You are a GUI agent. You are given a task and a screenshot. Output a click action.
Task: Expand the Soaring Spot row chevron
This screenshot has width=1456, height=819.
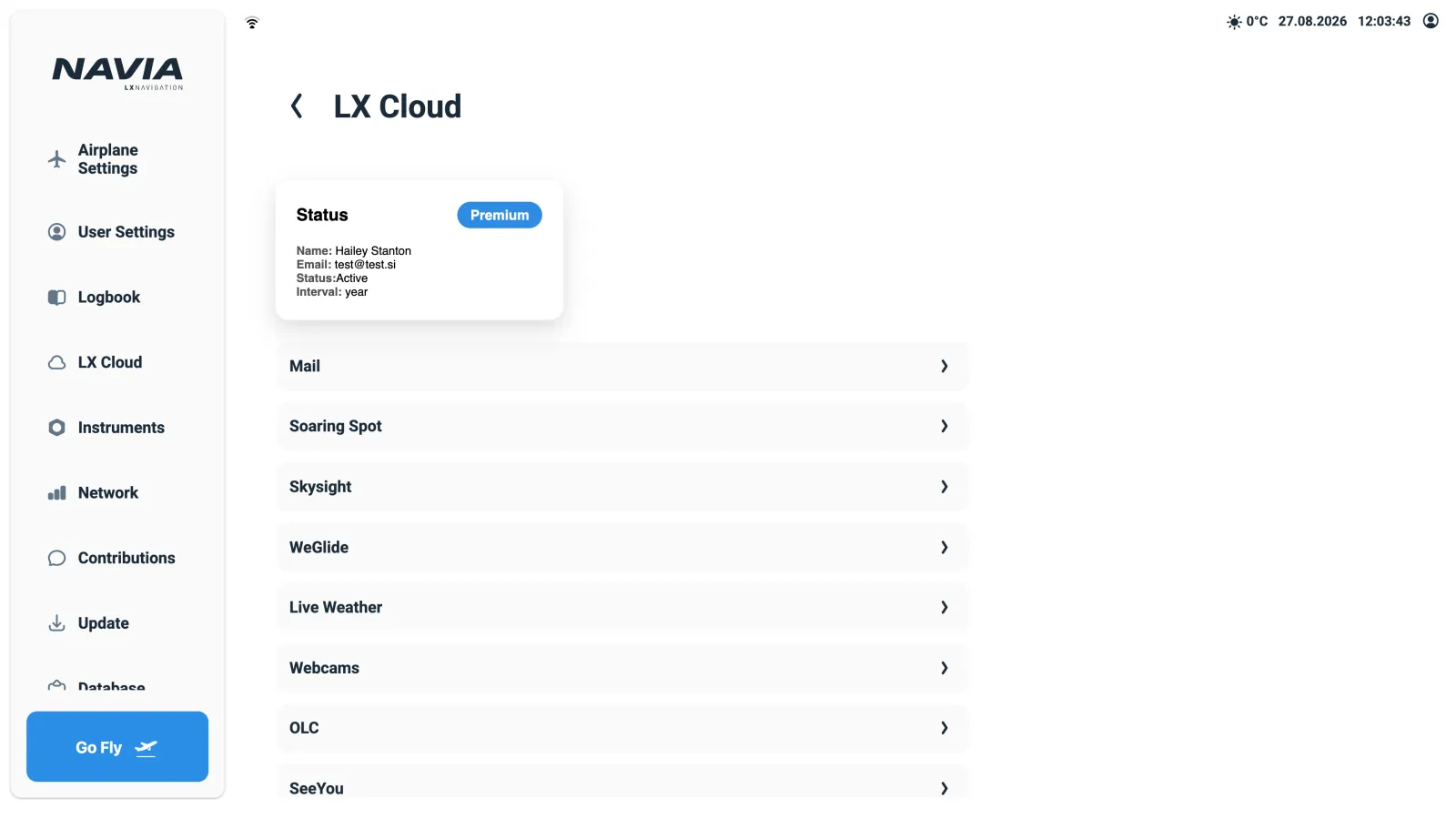click(x=944, y=426)
